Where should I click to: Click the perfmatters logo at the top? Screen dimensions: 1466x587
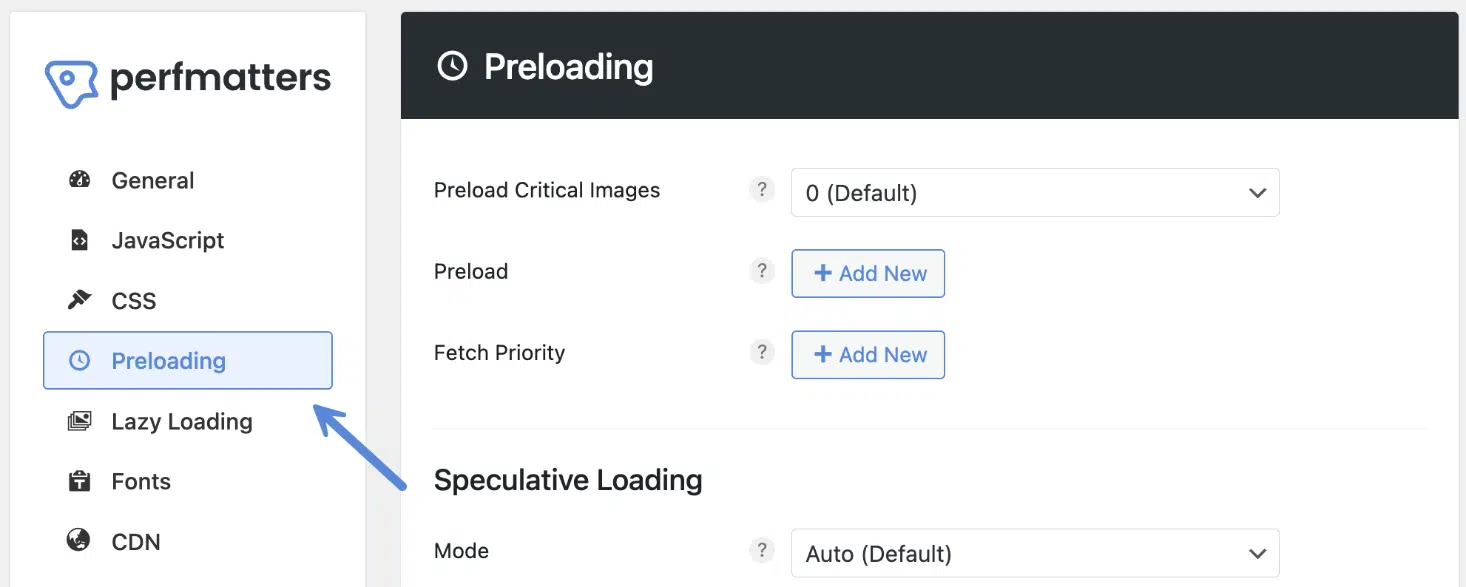187,78
